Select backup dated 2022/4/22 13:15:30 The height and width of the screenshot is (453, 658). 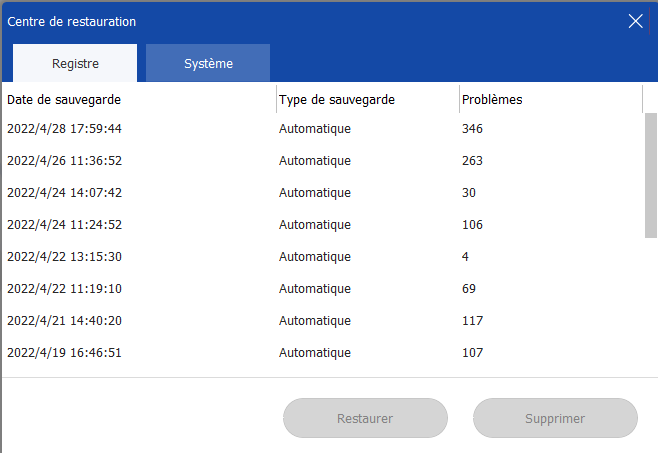click(x=323, y=256)
